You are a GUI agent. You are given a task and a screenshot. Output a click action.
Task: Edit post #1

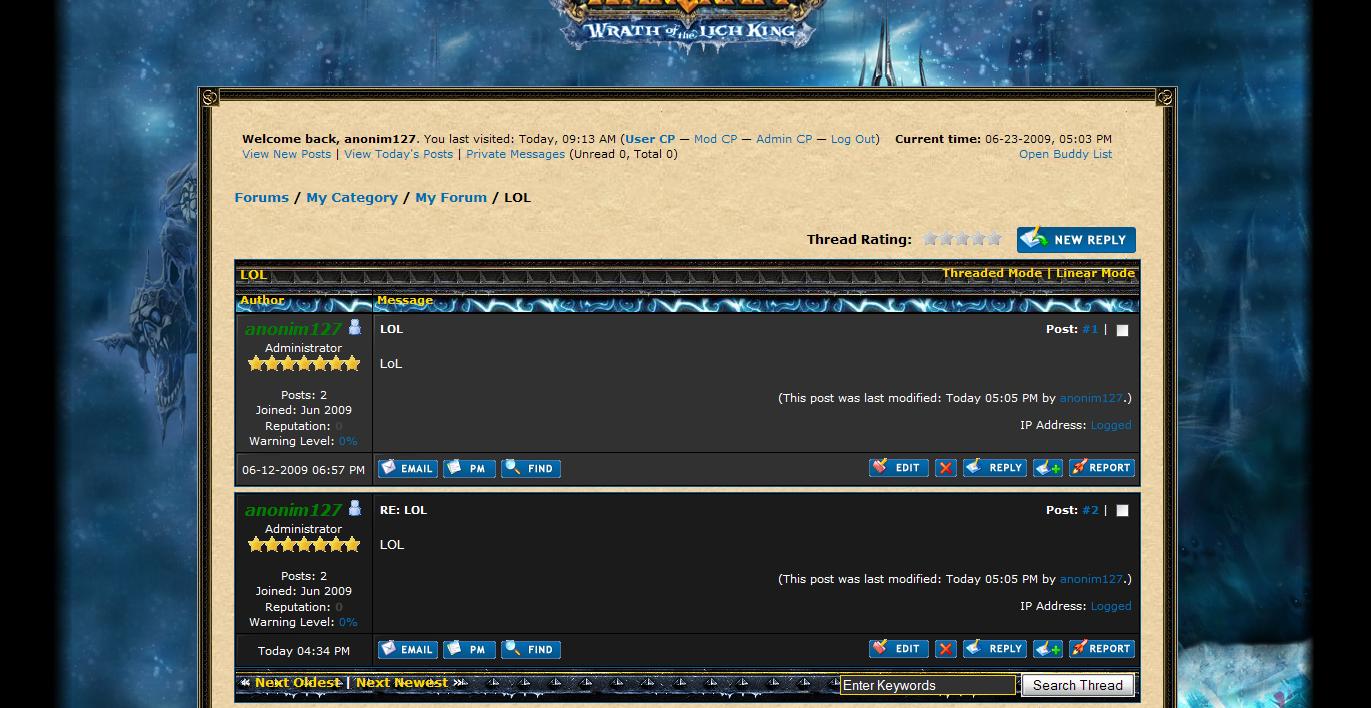click(x=899, y=467)
